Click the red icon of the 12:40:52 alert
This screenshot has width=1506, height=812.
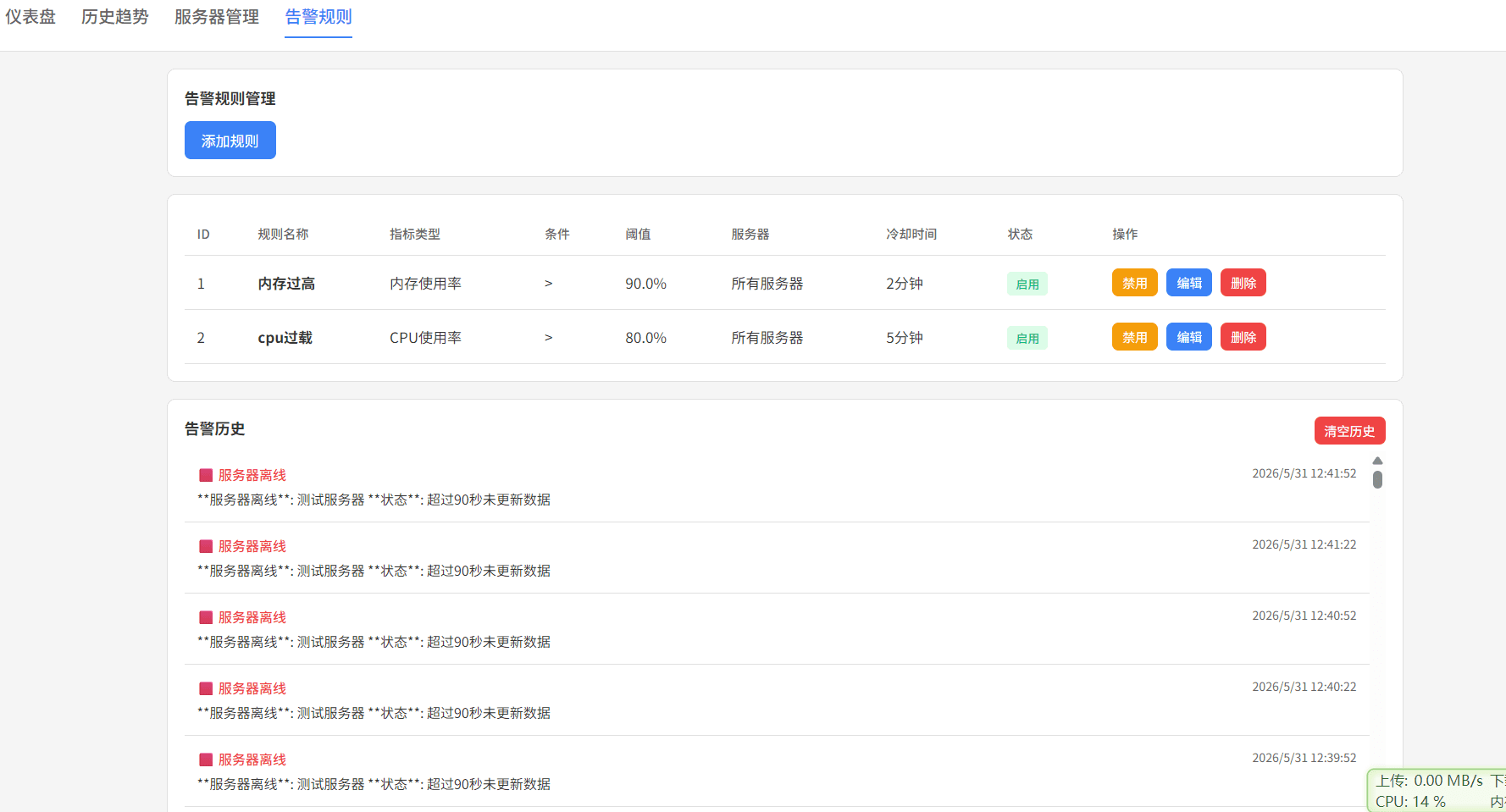pos(206,618)
